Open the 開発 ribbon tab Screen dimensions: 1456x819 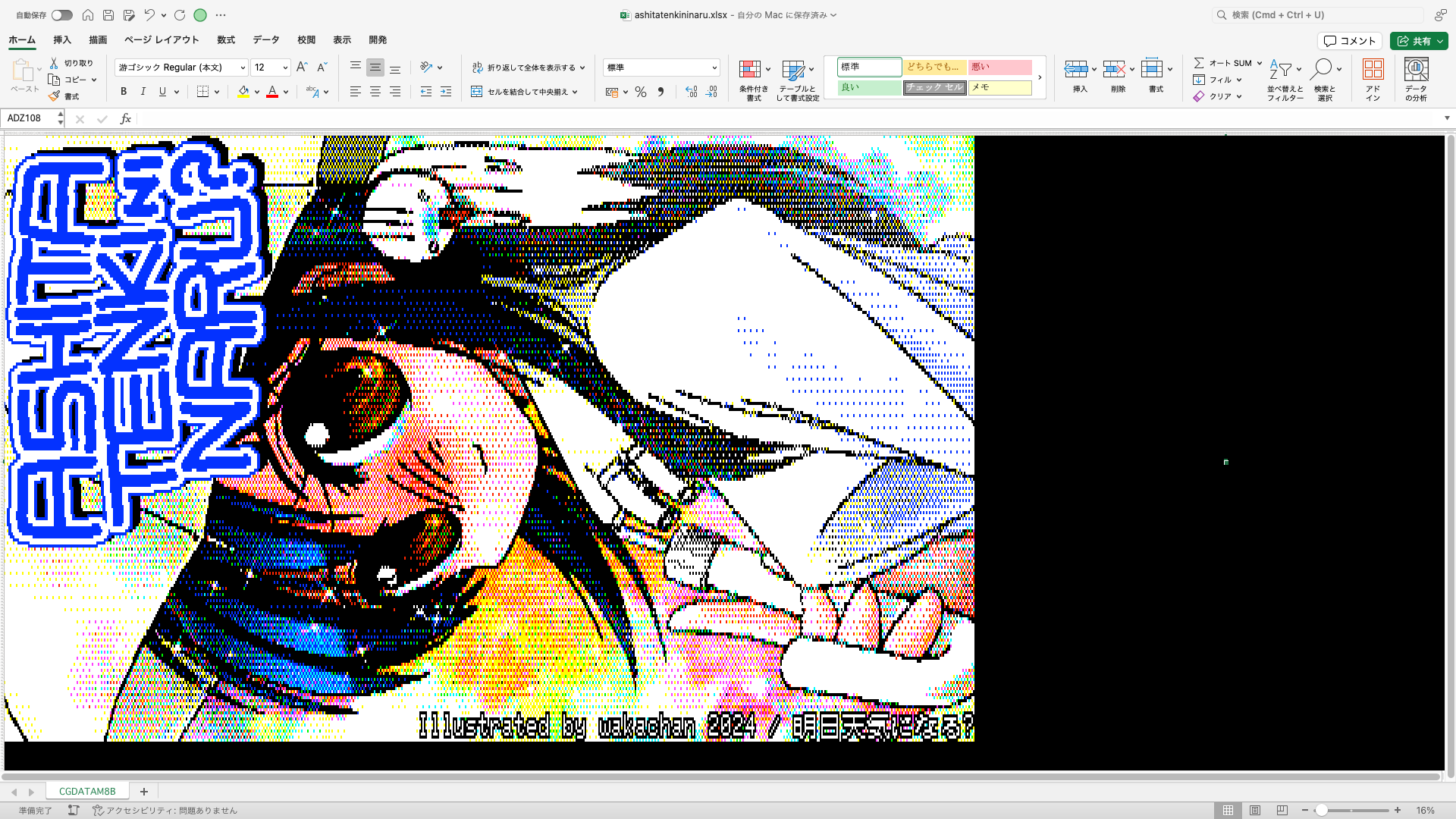click(378, 40)
